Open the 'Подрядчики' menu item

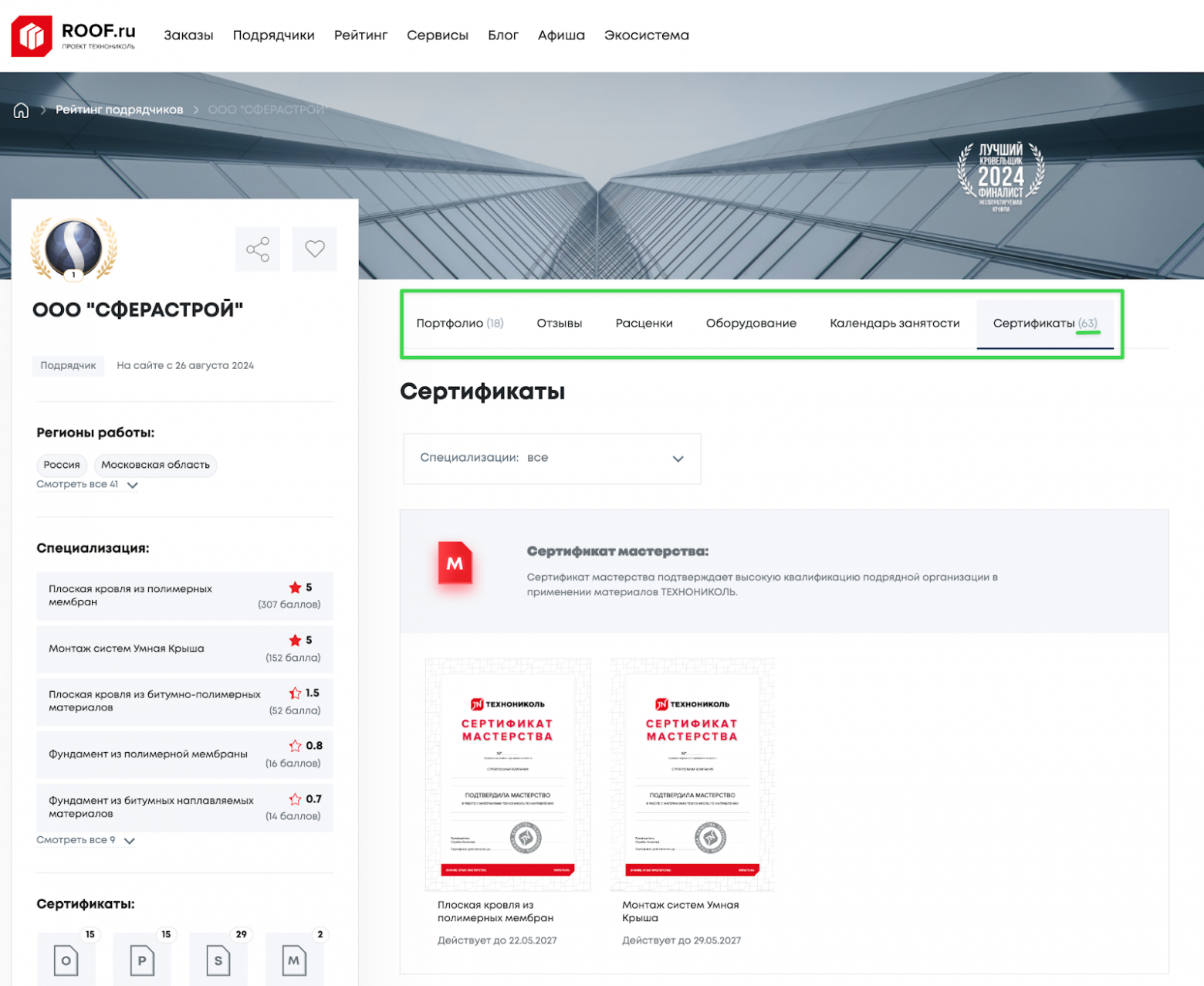(x=274, y=36)
